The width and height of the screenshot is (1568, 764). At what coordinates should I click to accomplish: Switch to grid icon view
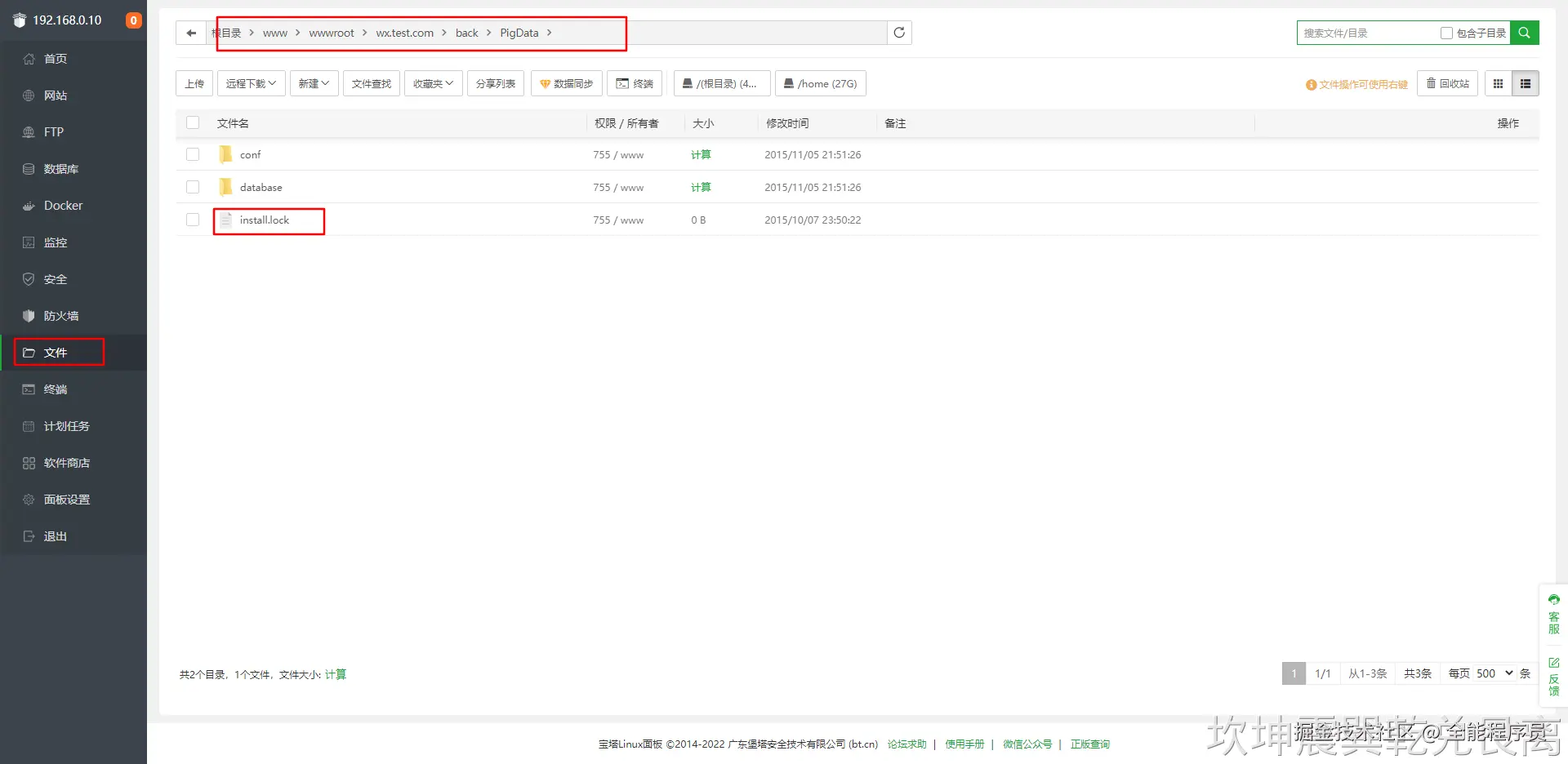click(x=1498, y=83)
